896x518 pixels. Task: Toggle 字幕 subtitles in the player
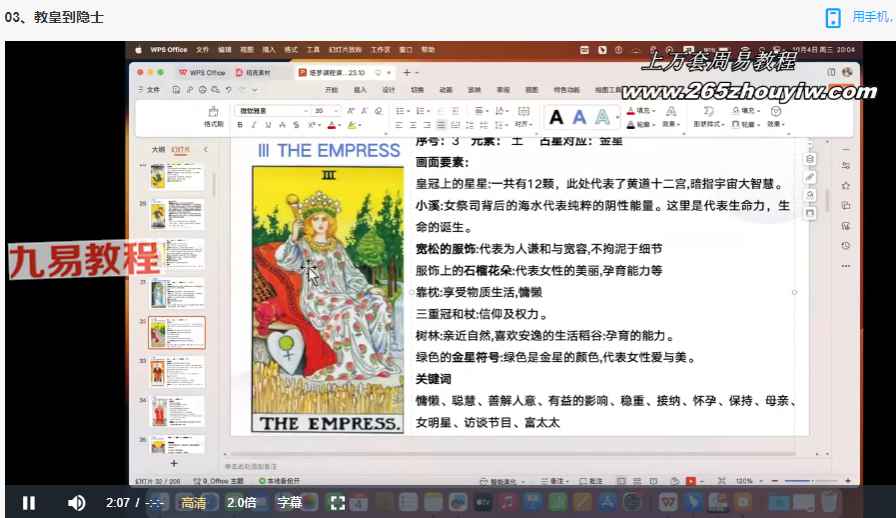click(x=289, y=503)
